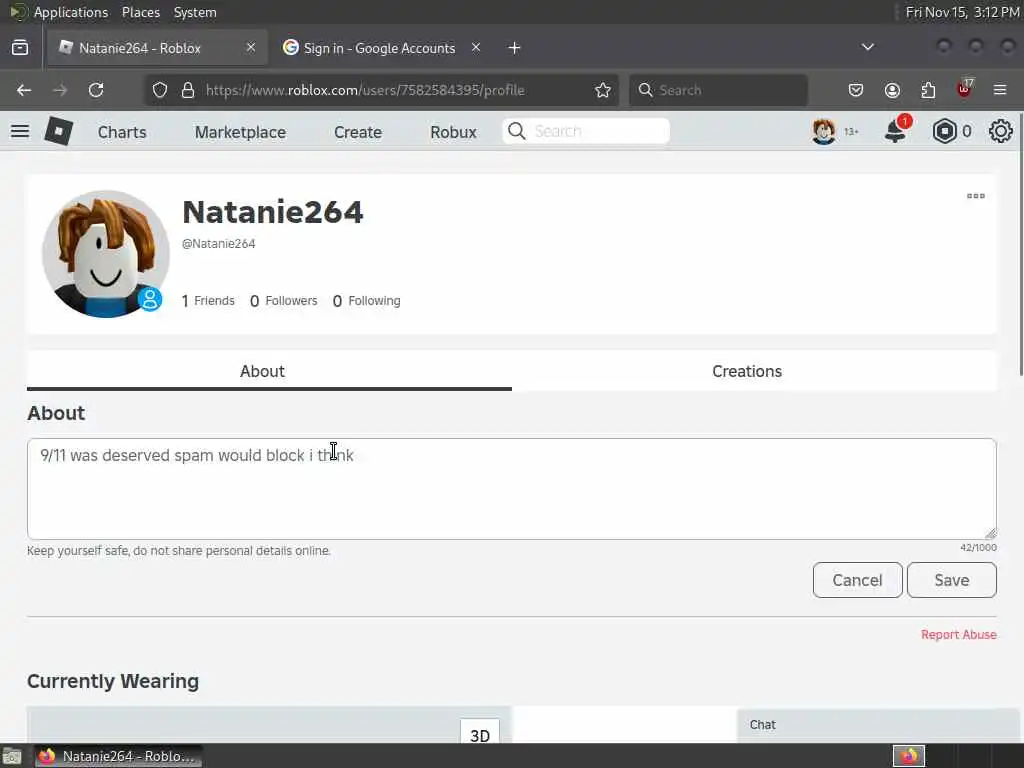The image size is (1024, 768).
Task: Open Pocket save icon
Action: [856, 90]
